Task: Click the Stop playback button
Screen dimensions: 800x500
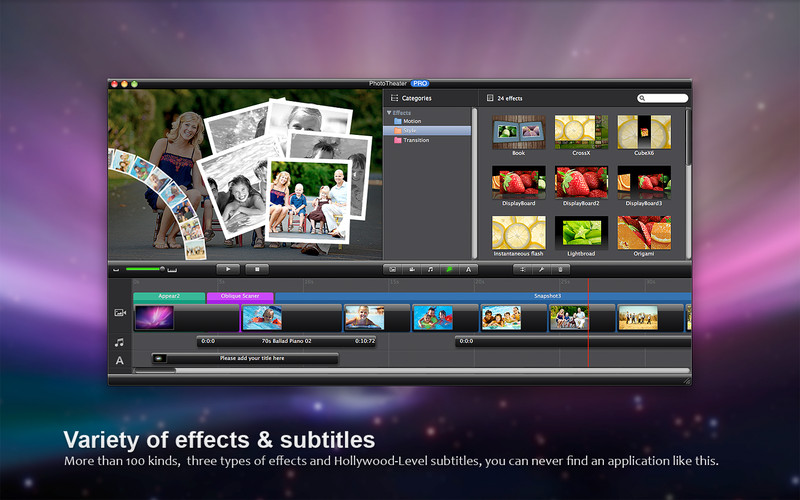Action: point(257,269)
